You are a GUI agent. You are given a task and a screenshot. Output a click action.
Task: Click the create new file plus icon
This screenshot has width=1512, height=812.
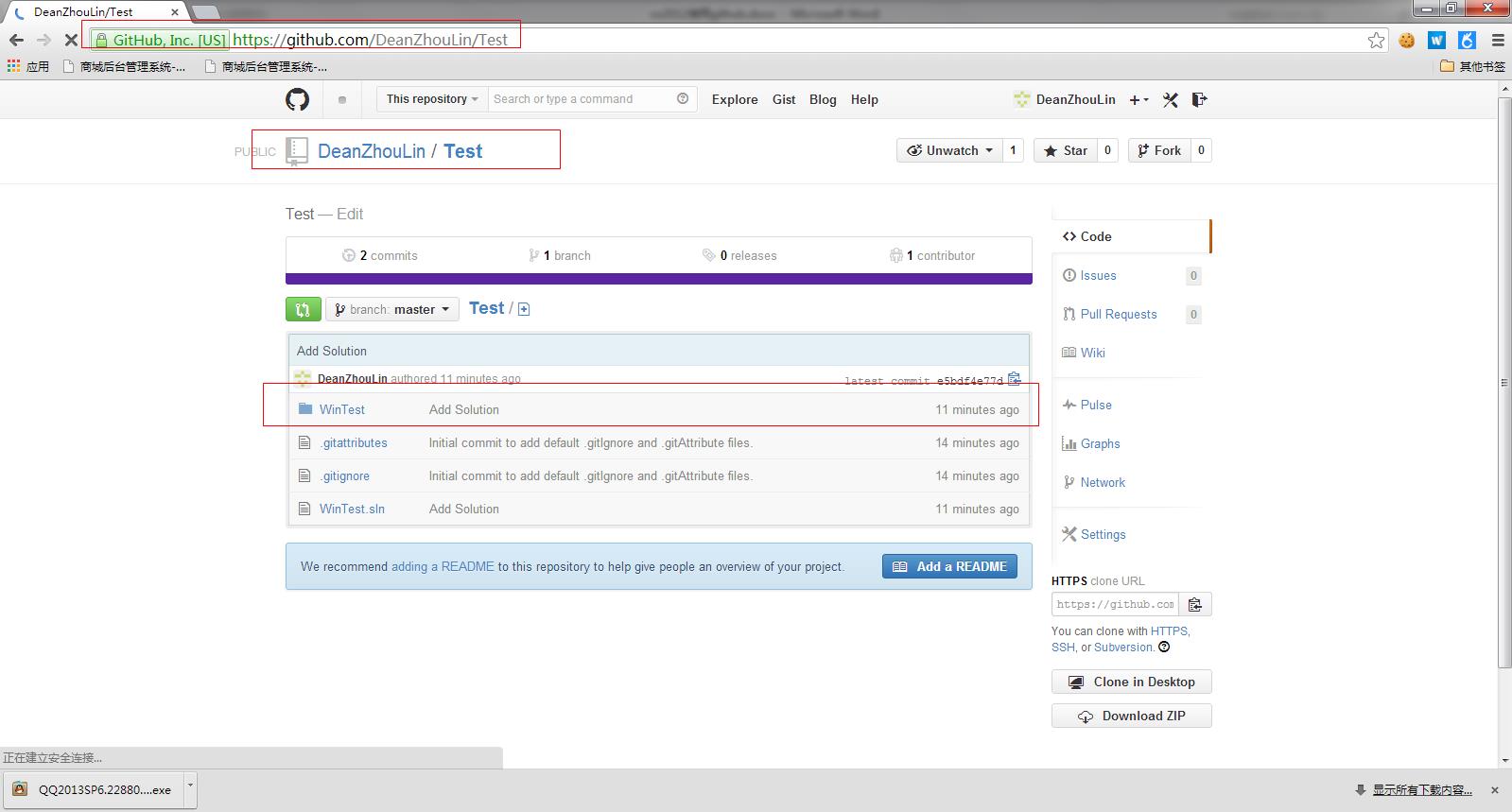pyautogui.click(x=524, y=309)
